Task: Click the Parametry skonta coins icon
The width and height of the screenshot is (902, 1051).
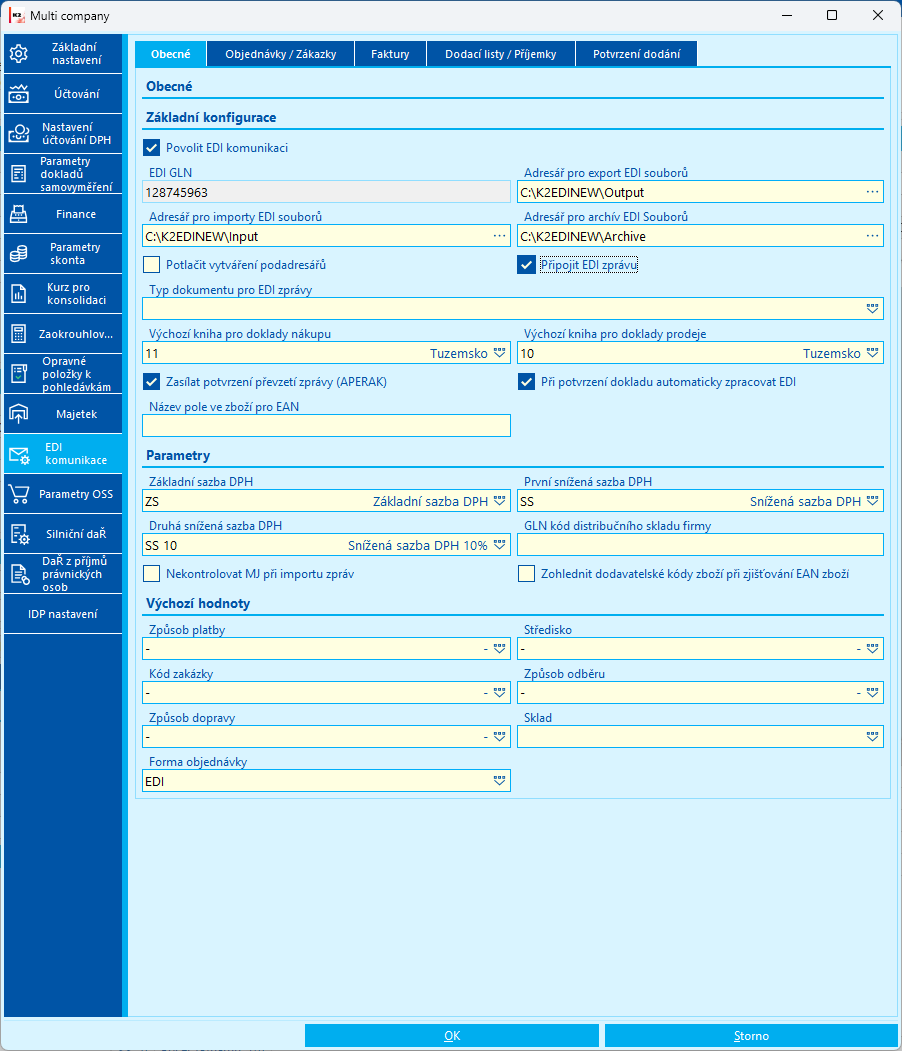Action: coord(19,253)
